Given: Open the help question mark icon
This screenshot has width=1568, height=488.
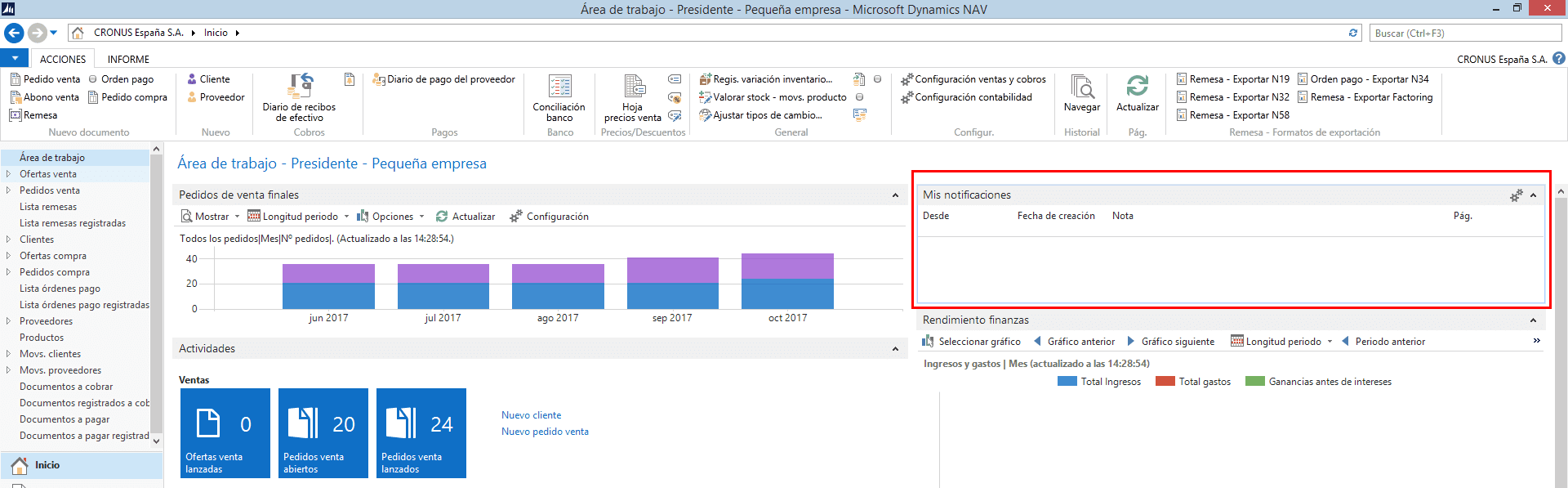Looking at the screenshot, I should click(1558, 59).
